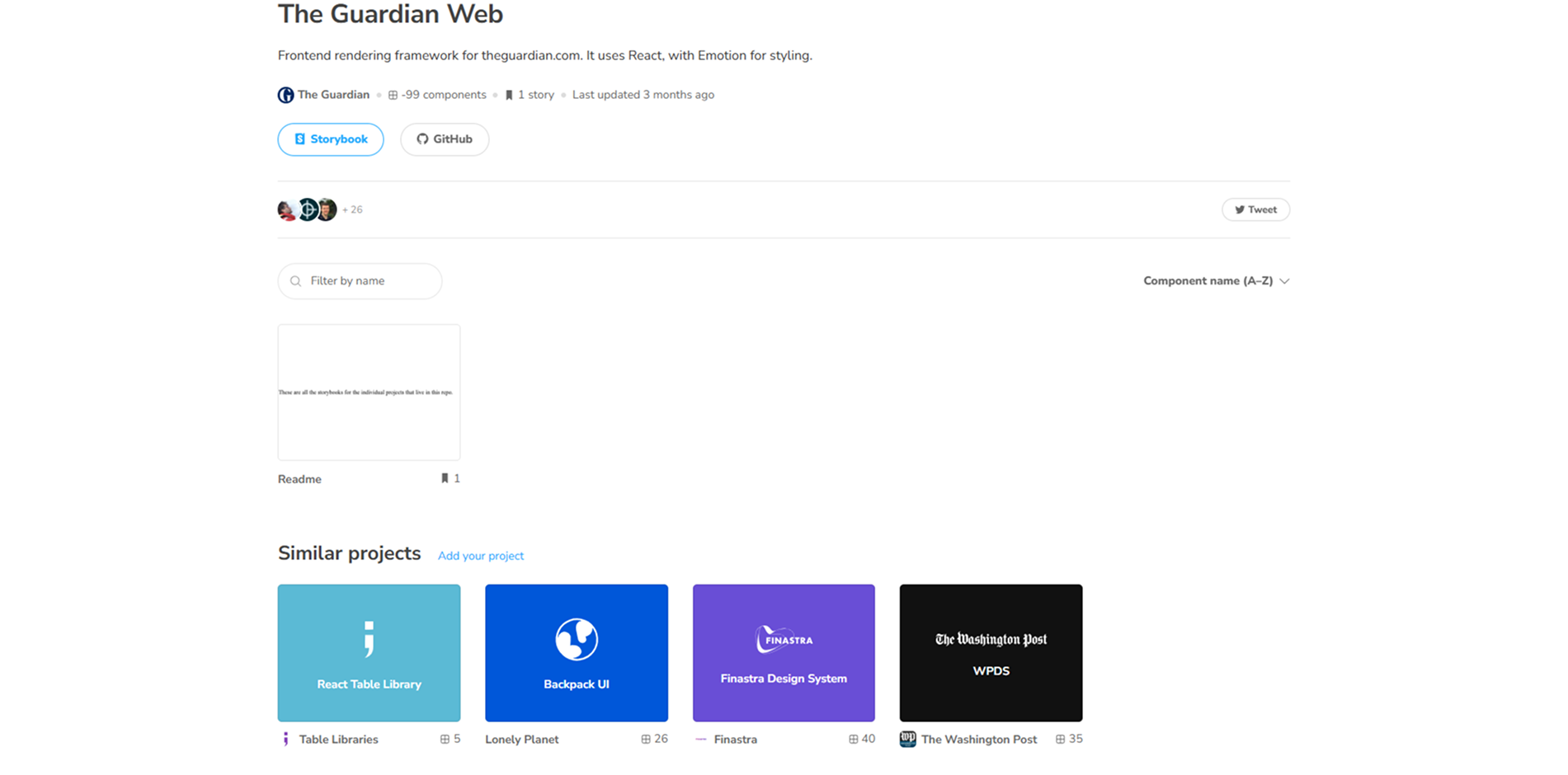Click The Guardian logo icon
1568x775 pixels.
click(285, 95)
